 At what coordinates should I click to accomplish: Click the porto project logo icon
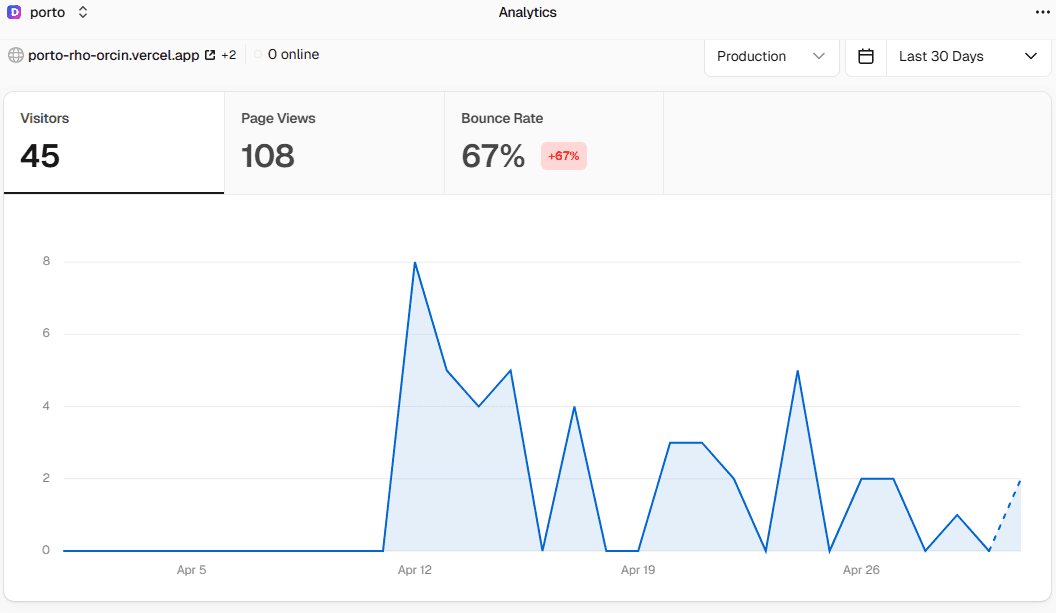(13, 12)
